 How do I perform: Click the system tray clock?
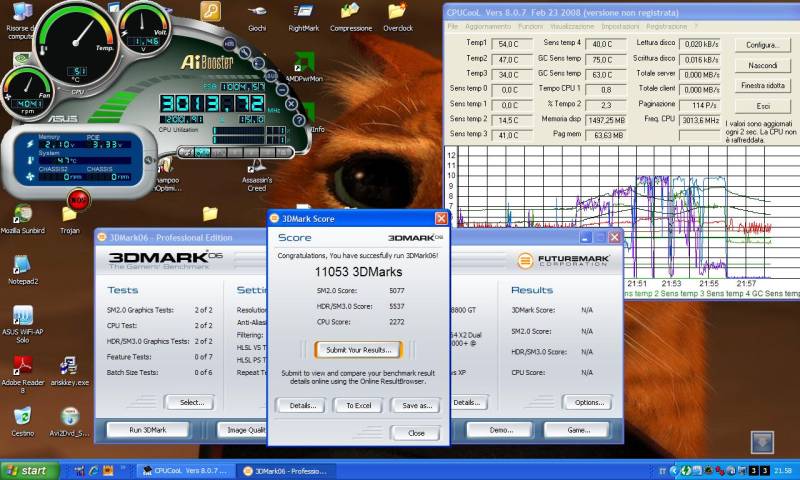[x=782, y=471]
